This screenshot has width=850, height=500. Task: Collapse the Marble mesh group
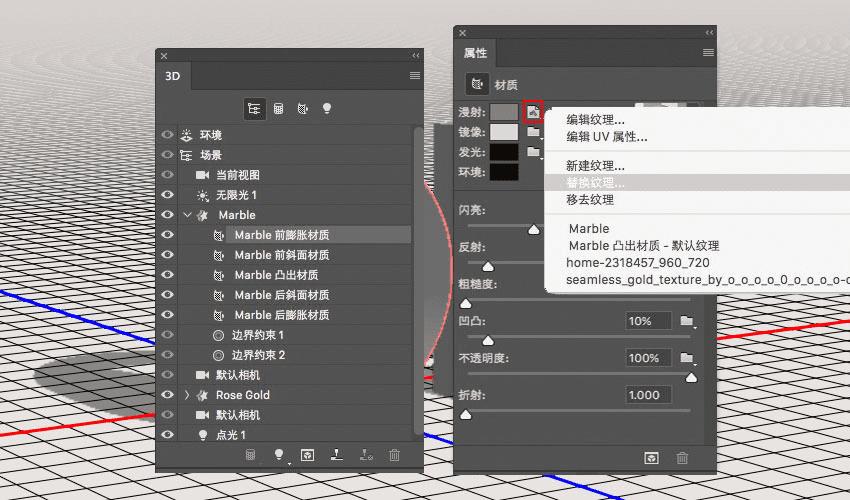pos(187,215)
